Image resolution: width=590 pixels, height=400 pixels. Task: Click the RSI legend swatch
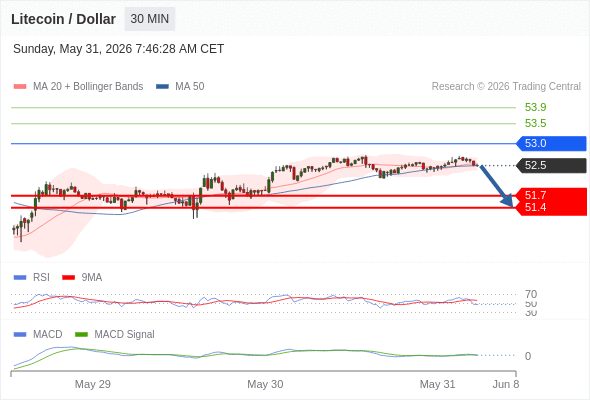[20, 278]
